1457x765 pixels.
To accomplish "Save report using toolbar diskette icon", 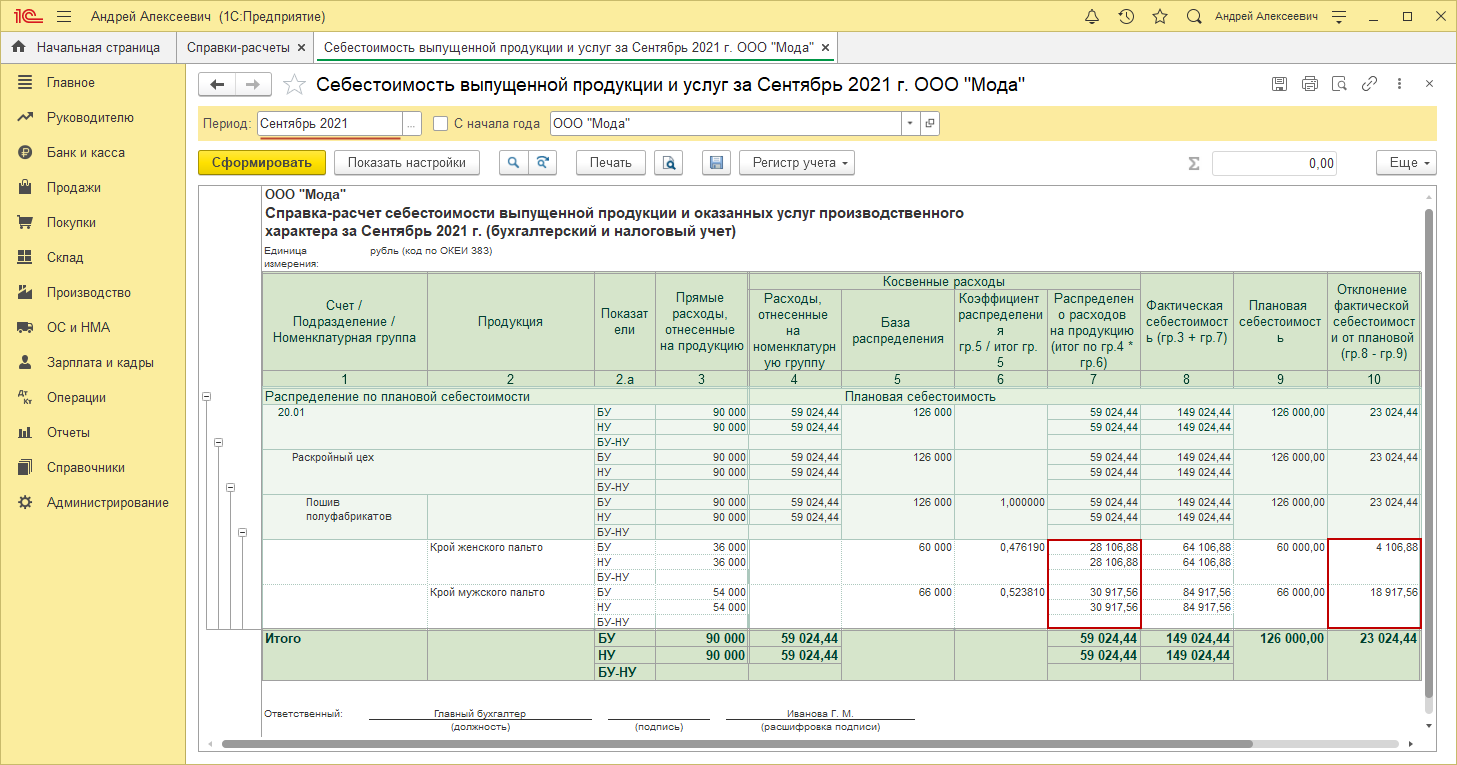I will click(x=715, y=163).
